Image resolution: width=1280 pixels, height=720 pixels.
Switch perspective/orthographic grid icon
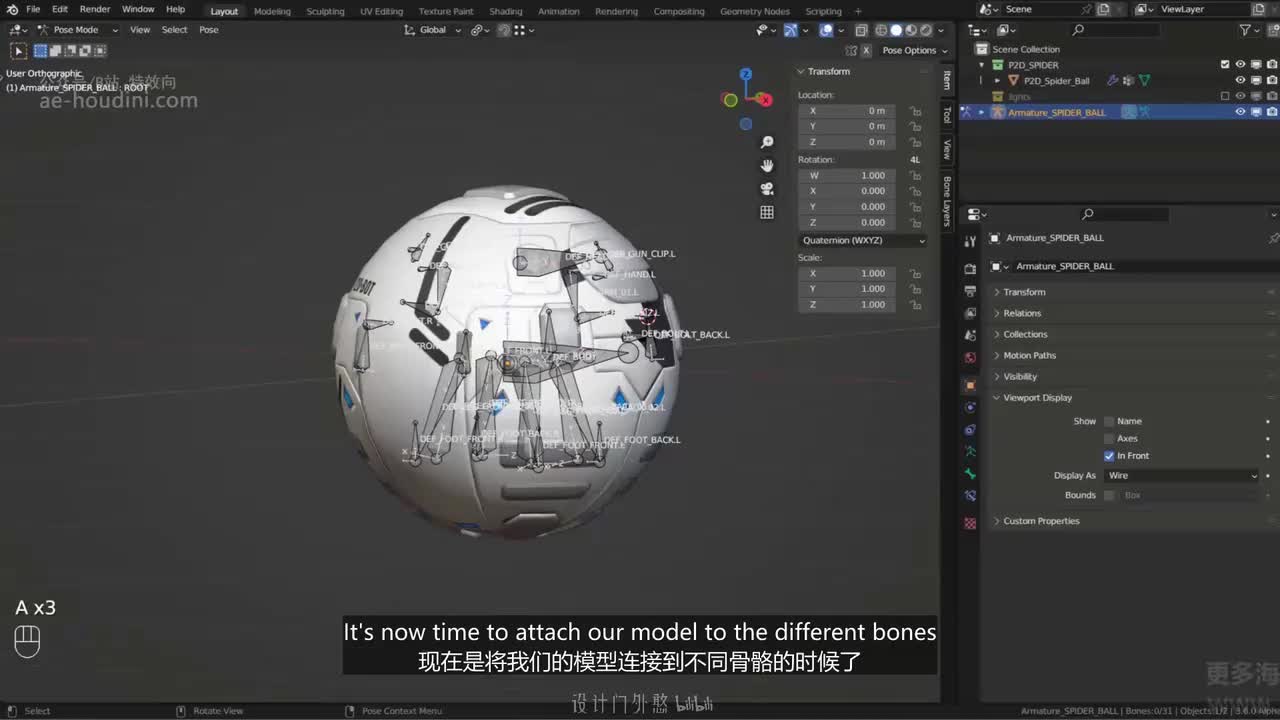tap(767, 212)
